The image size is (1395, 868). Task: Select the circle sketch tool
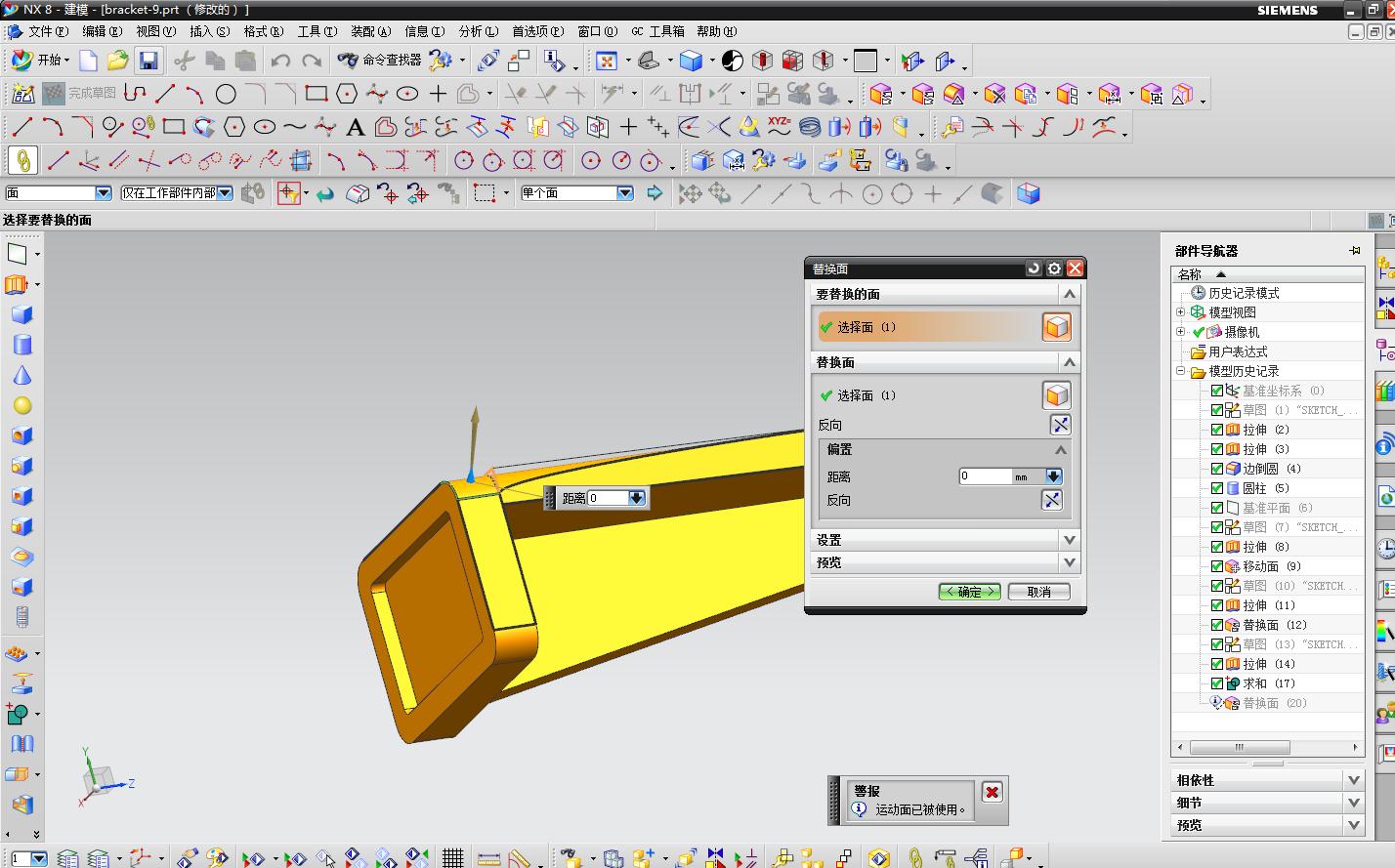226,94
